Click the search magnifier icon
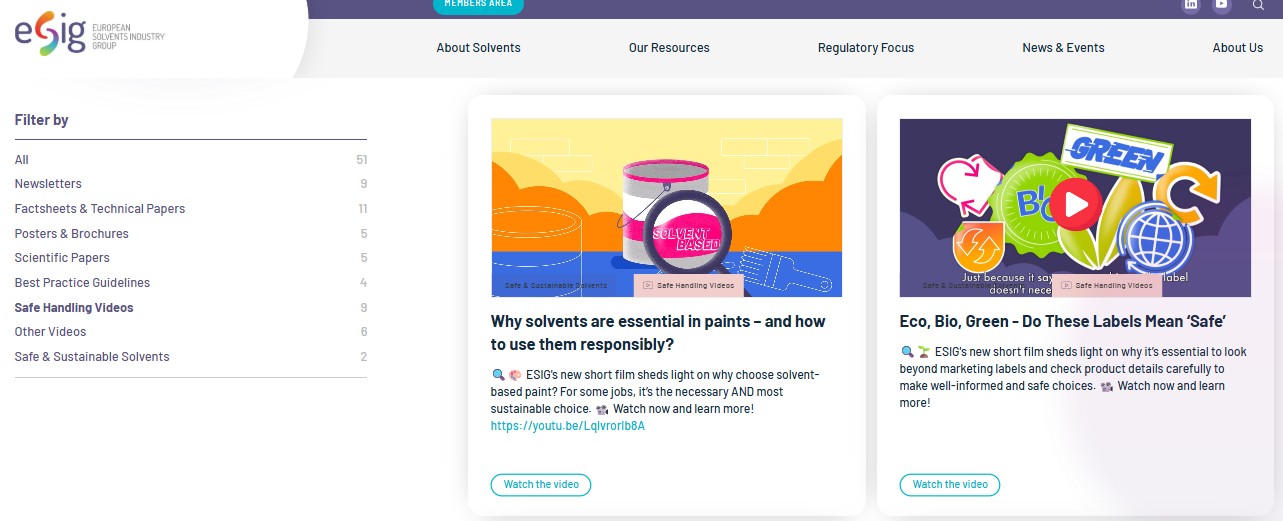The height and width of the screenshot is (521, 1283). [1258, 5]
